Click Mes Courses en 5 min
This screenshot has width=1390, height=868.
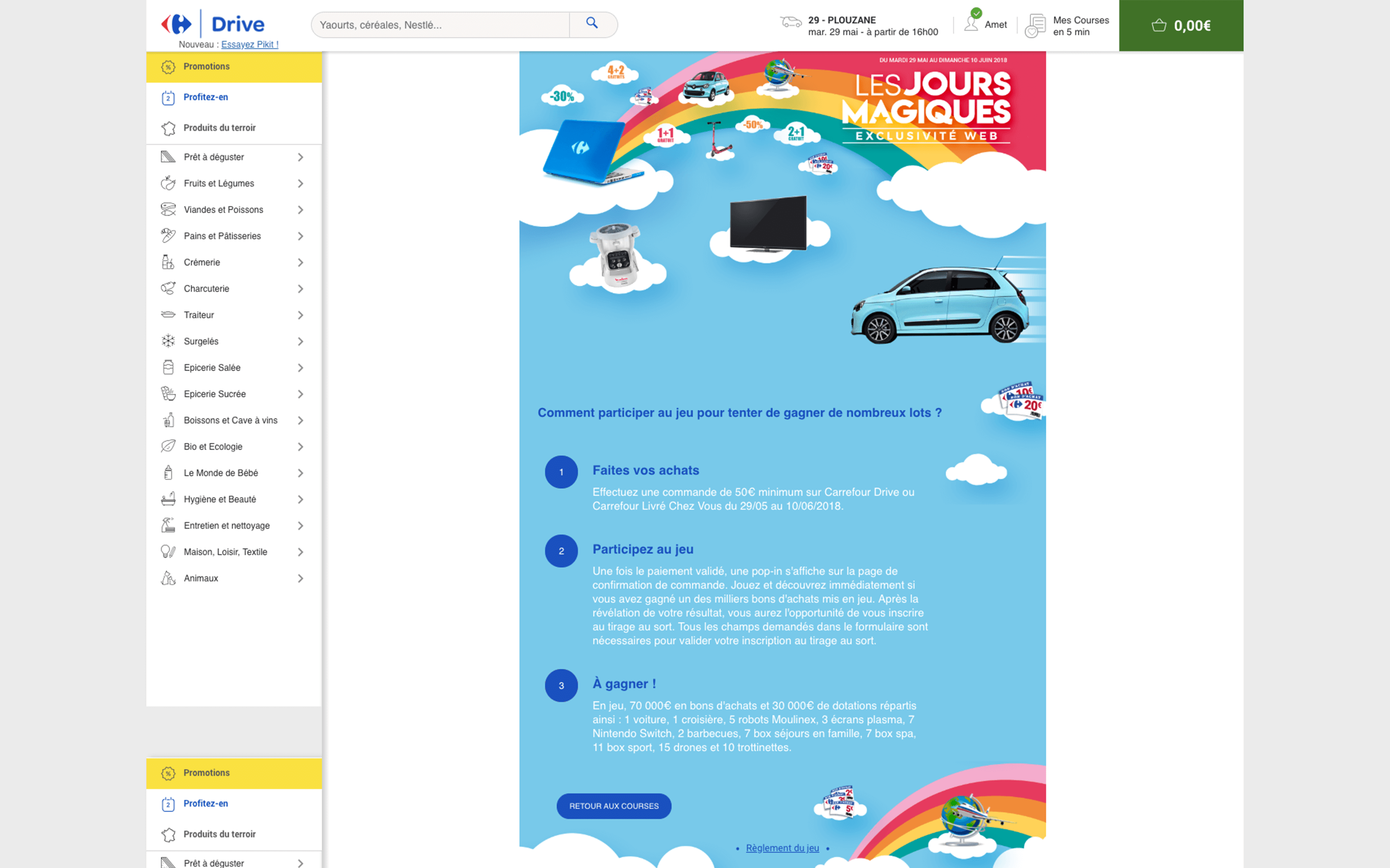(1081, 26)
